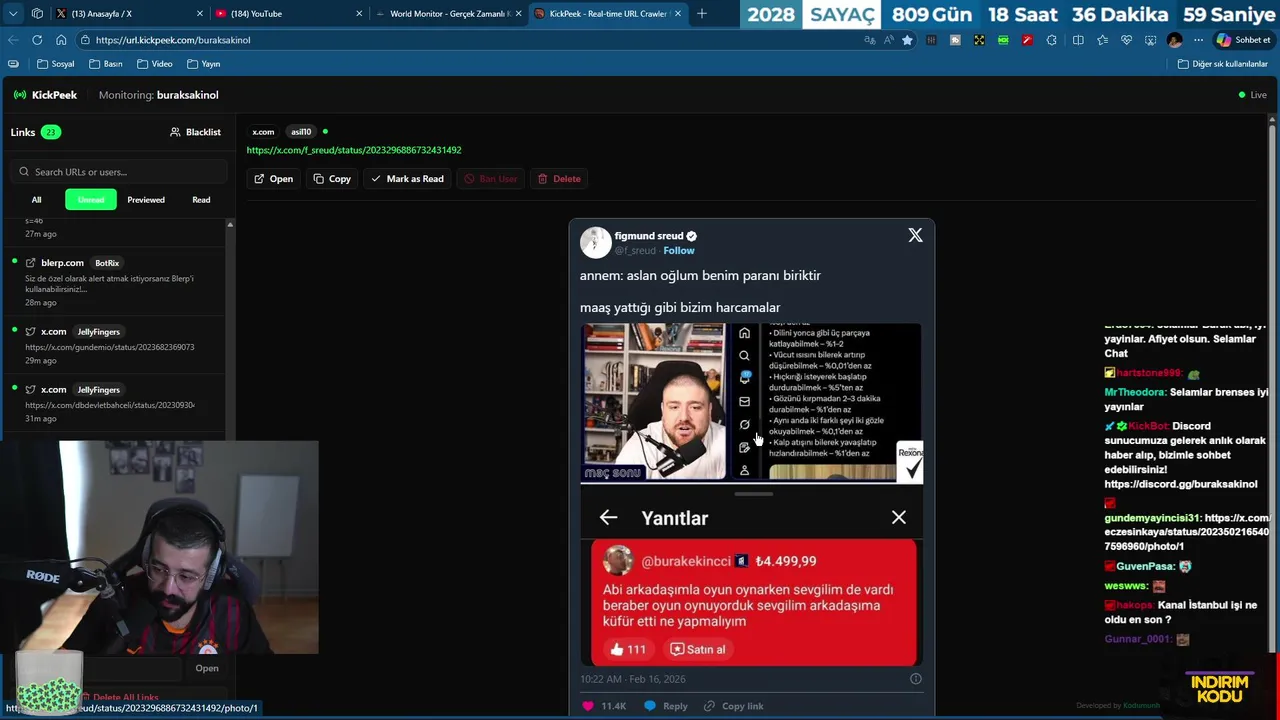
Task: Open the browser settings and more menu
Action: click(1198, 40)
